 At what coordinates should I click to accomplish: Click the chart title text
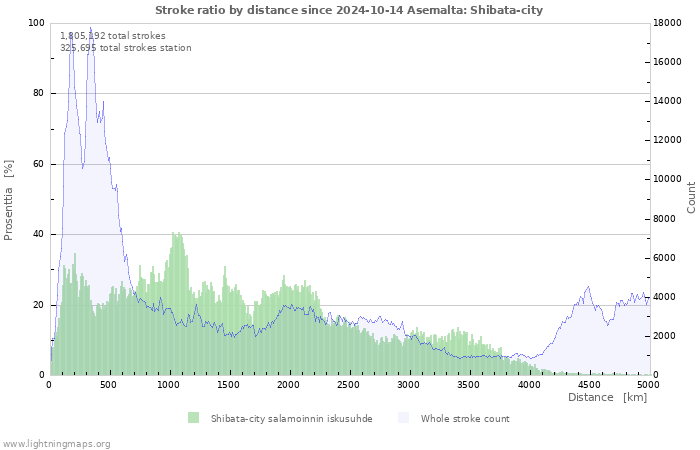(349, 9)
